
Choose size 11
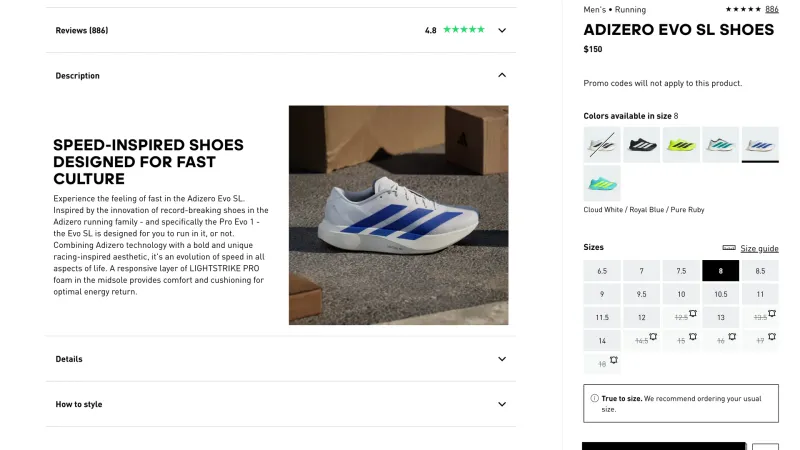(x=760, y=294)
